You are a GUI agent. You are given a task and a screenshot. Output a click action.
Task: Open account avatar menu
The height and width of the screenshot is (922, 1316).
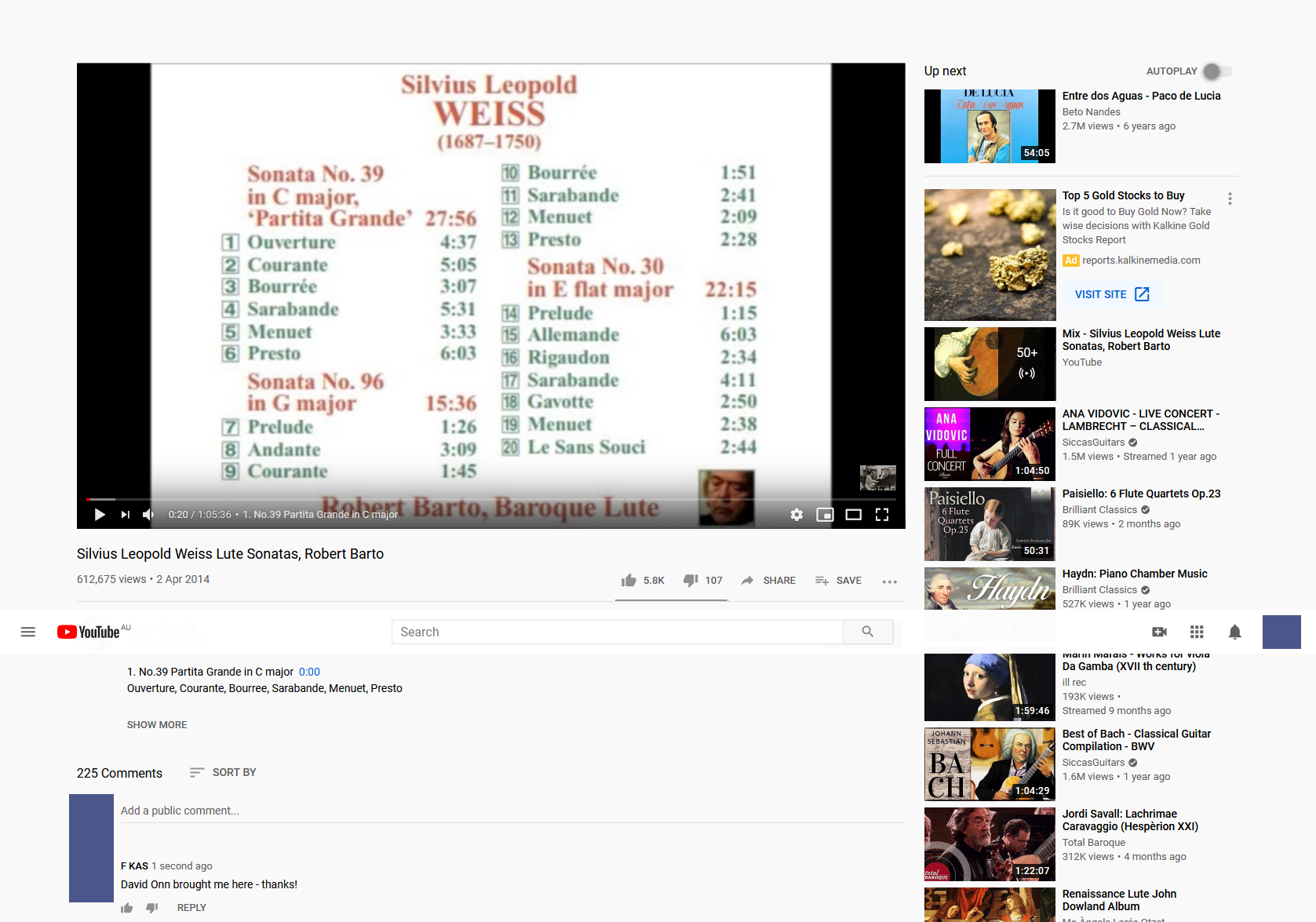point(1281,632)
